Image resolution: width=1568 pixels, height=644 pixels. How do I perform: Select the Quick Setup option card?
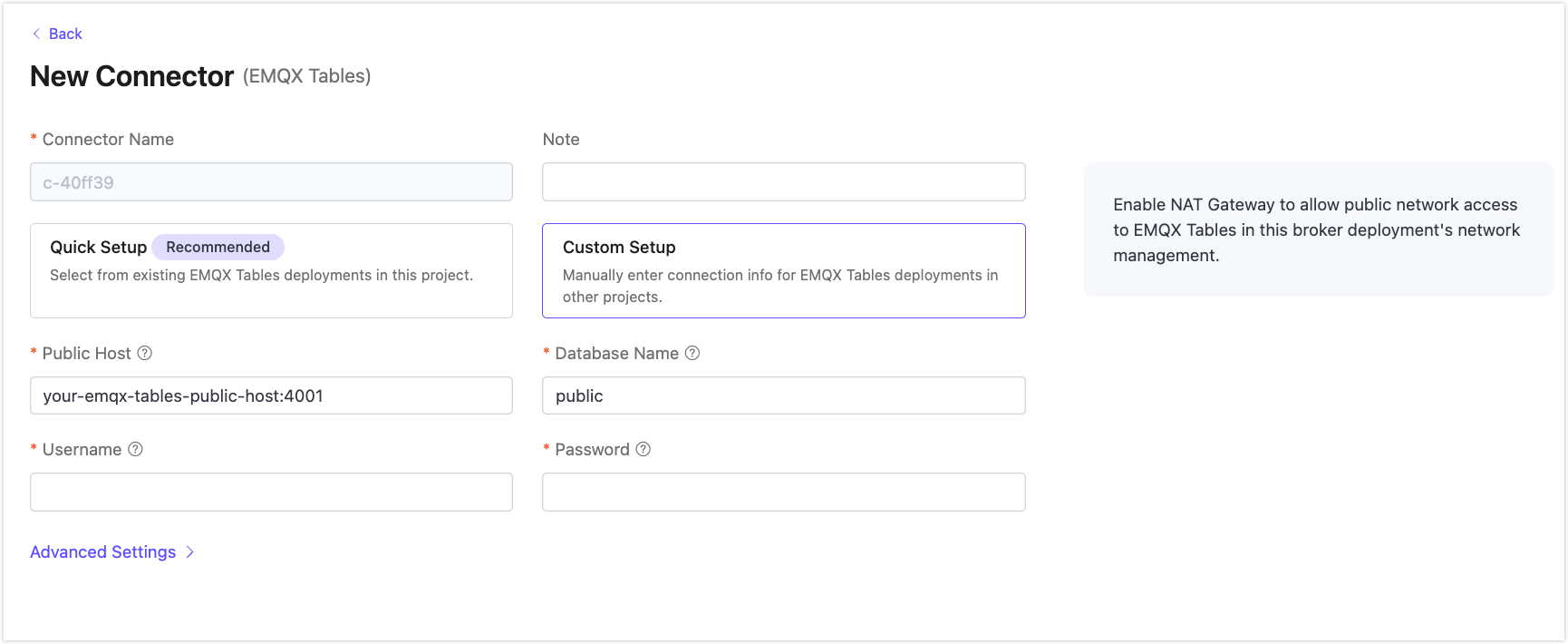[271, 270]
